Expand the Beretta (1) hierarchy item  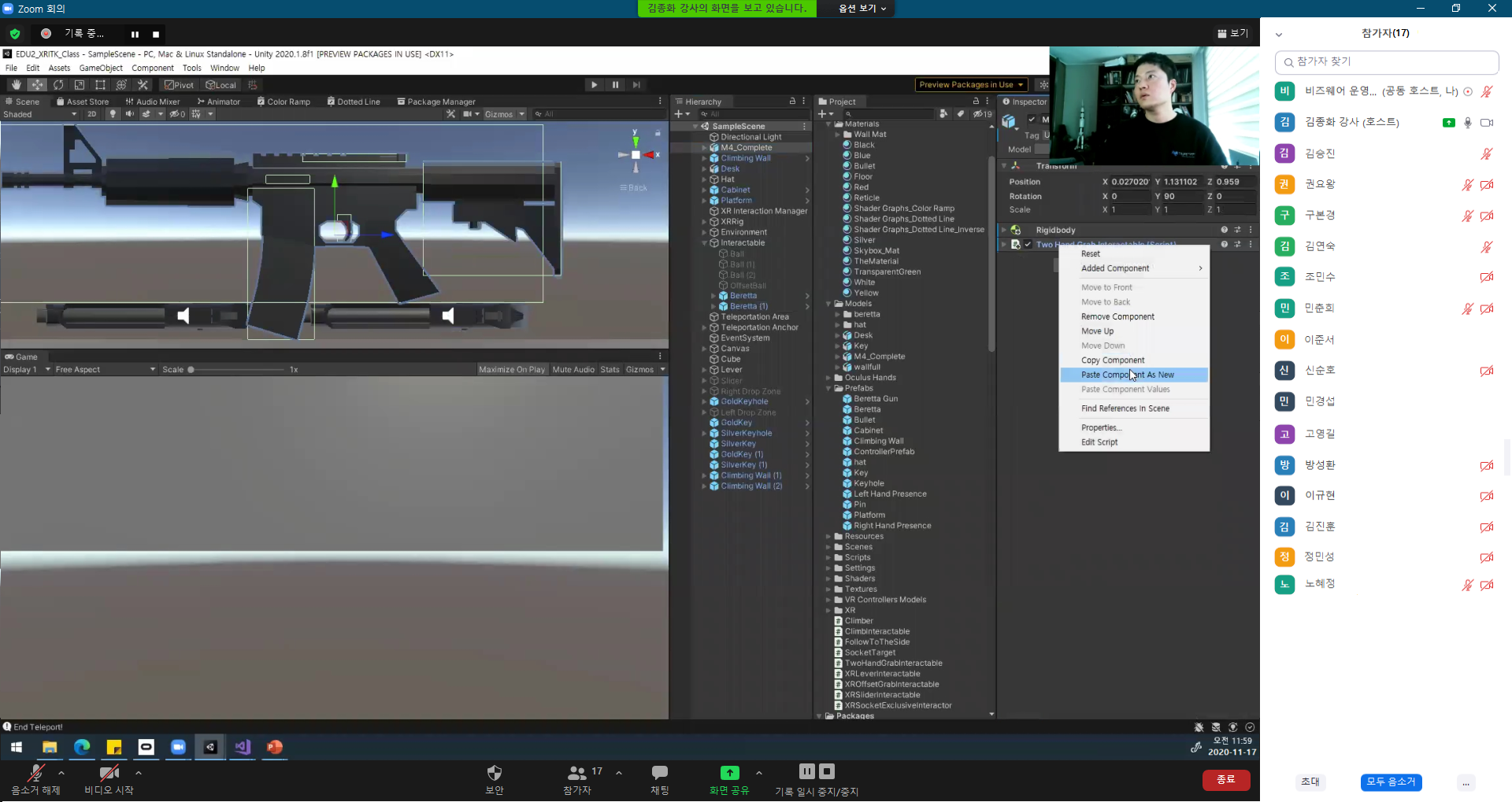pyautogui.click(x=713, y=307)
